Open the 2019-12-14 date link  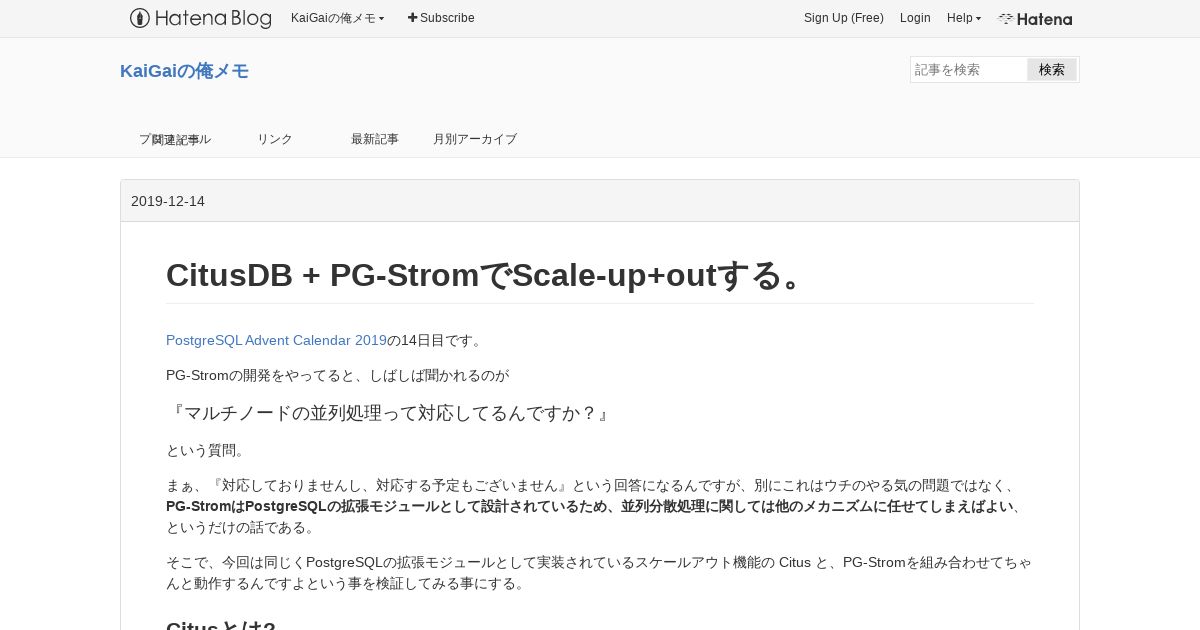coord(168,201)
